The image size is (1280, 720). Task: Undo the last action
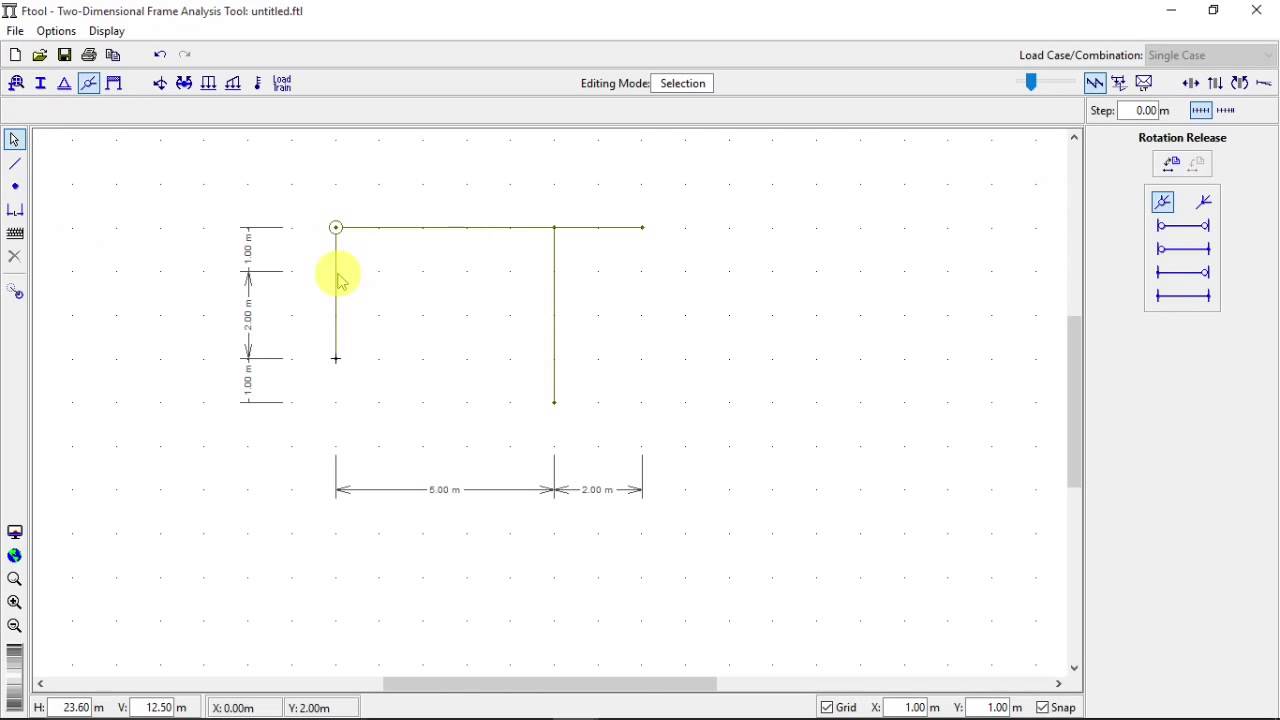coord(160,55)
